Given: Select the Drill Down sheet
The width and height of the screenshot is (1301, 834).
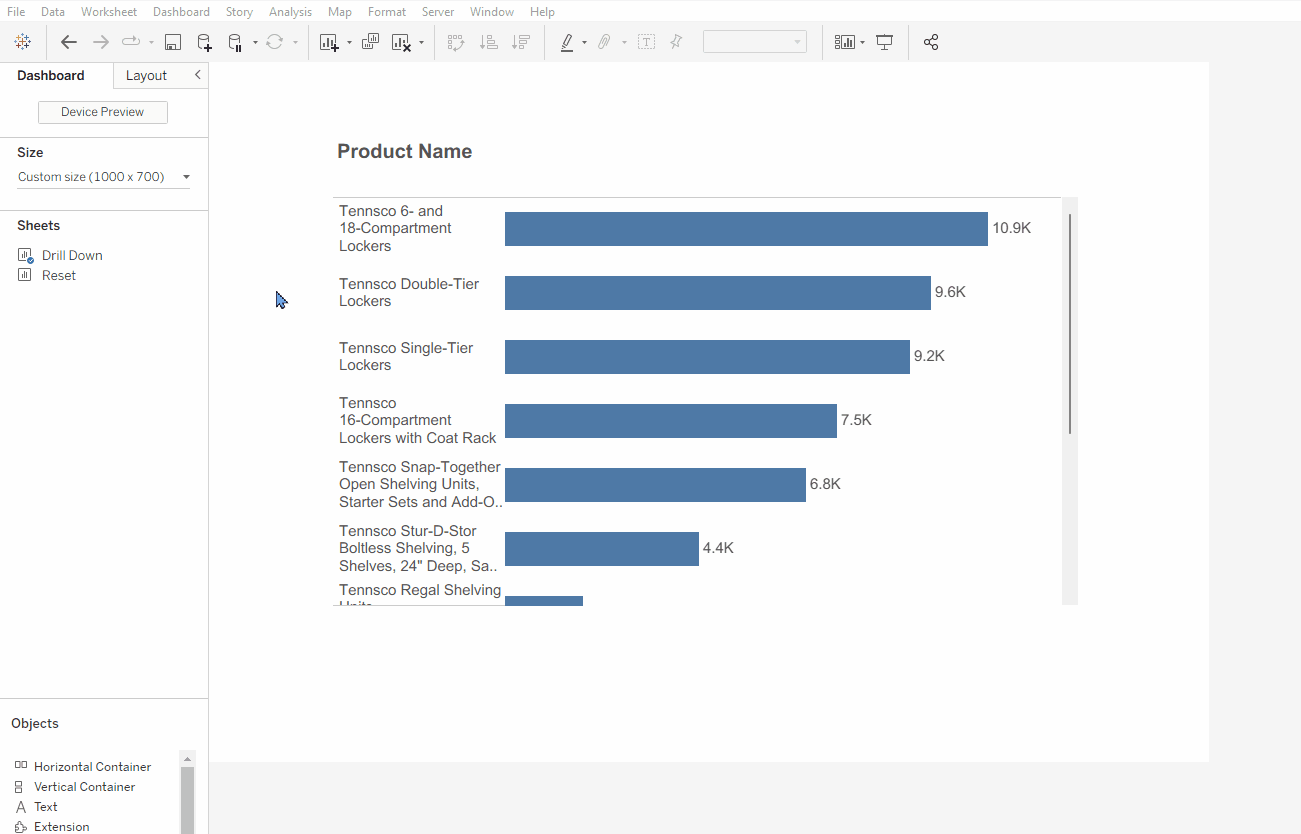Looking at the screenshot, I should (x=72, y=255).
